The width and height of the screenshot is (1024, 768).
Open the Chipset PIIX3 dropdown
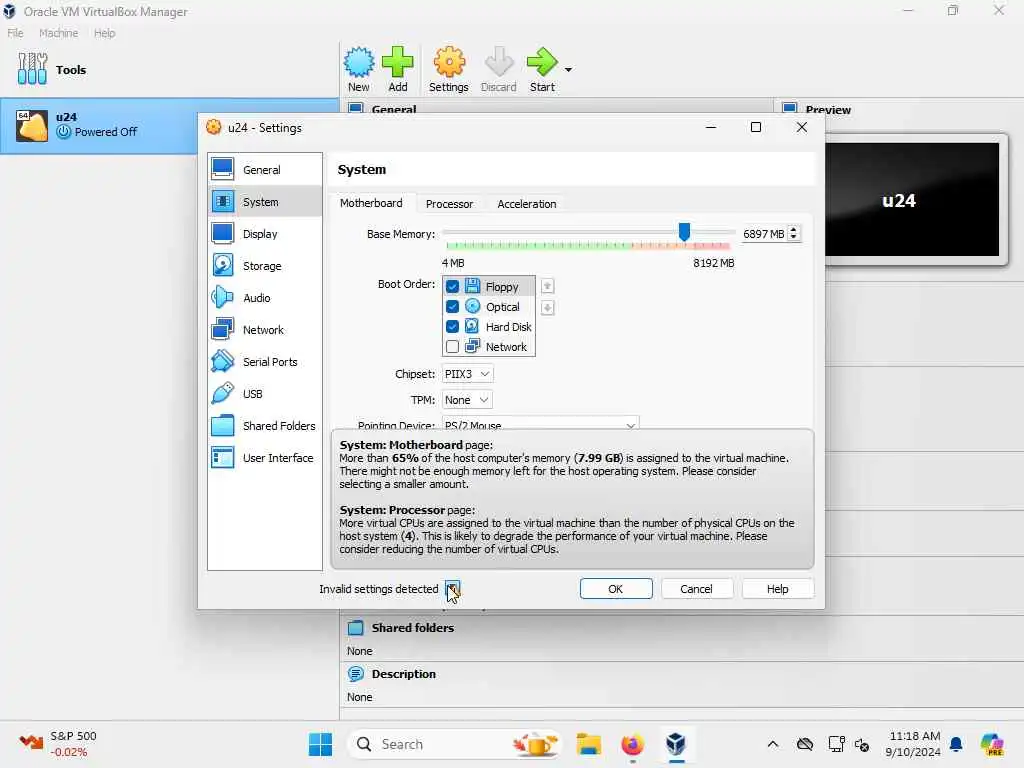coord(467,374)
